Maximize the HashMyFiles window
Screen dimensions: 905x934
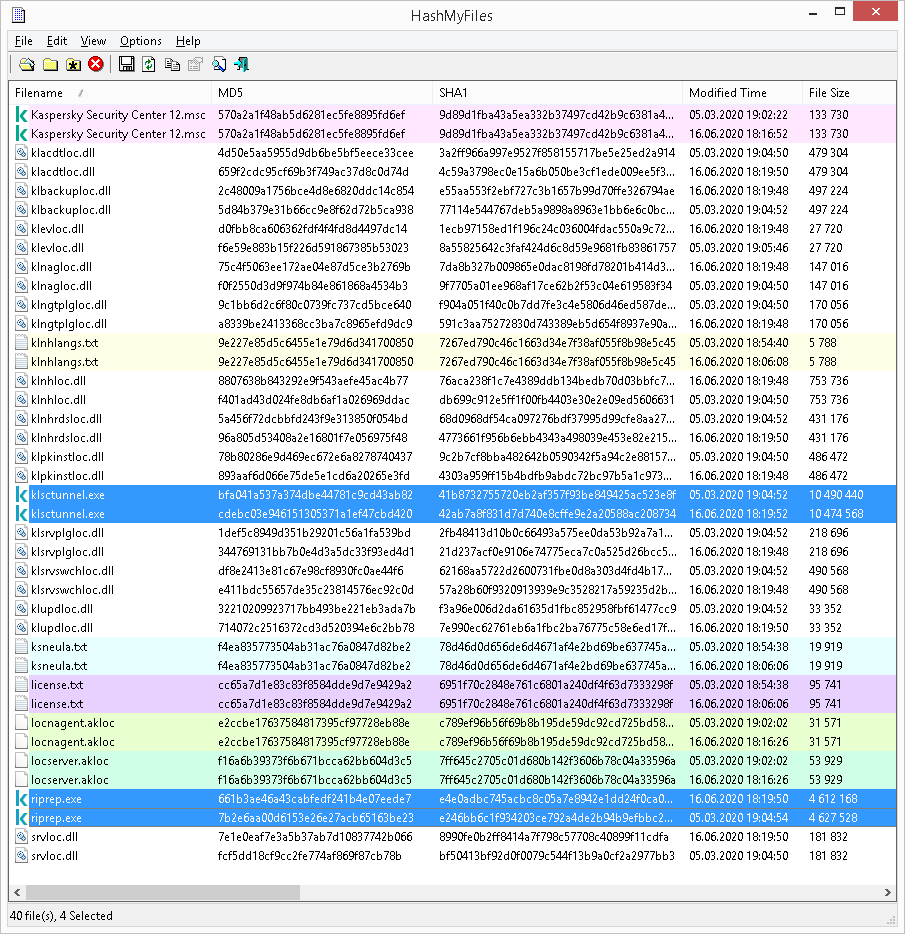point(840,11)
